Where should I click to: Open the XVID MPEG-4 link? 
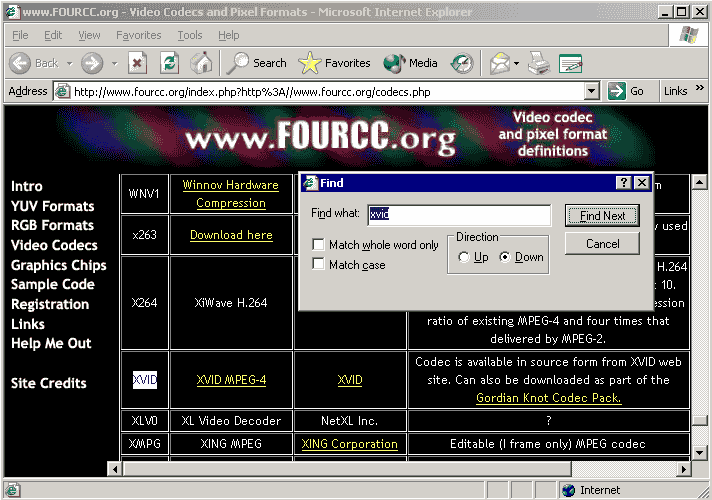[x=231, y=380]
